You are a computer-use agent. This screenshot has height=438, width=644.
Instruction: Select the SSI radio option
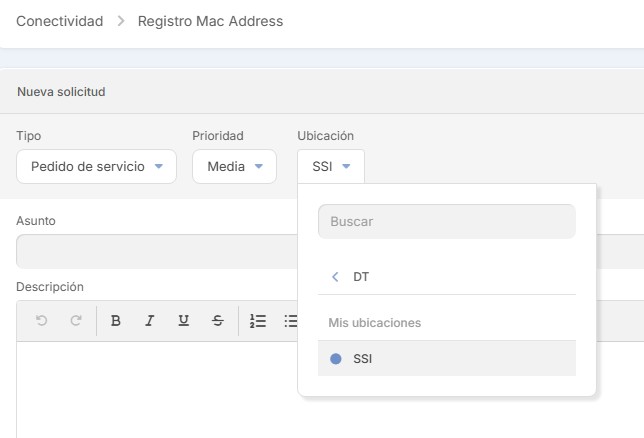tap(336, 358)
